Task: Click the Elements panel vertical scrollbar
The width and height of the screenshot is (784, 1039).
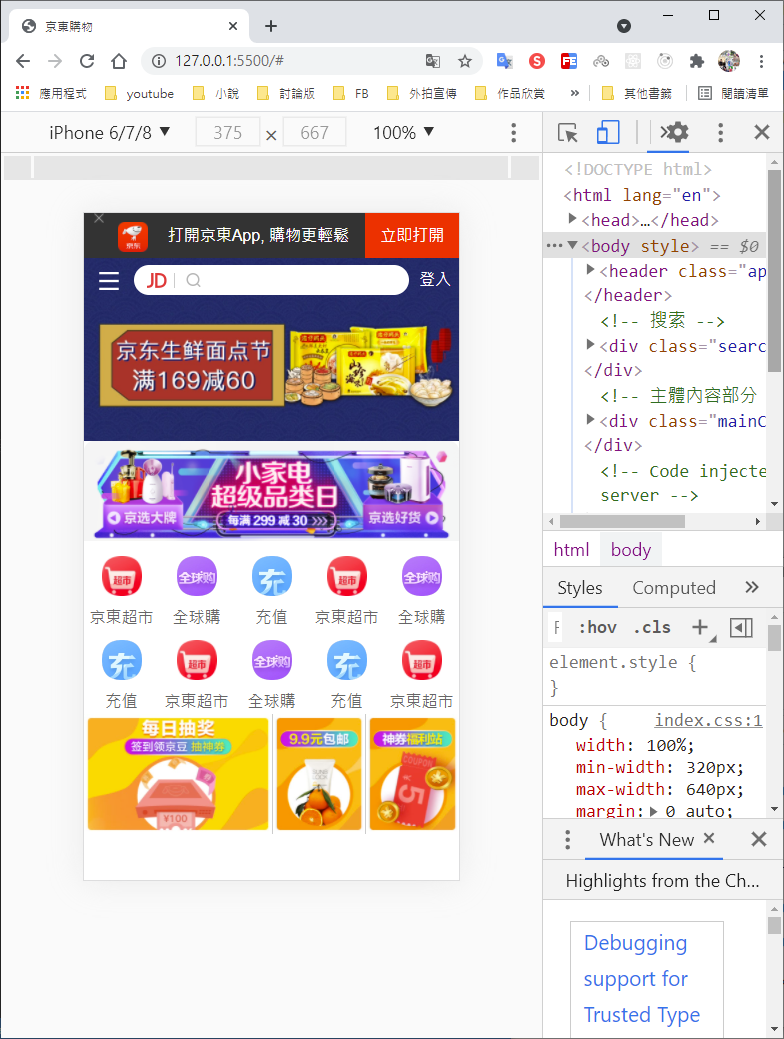Action: click(x=774, y=270)
